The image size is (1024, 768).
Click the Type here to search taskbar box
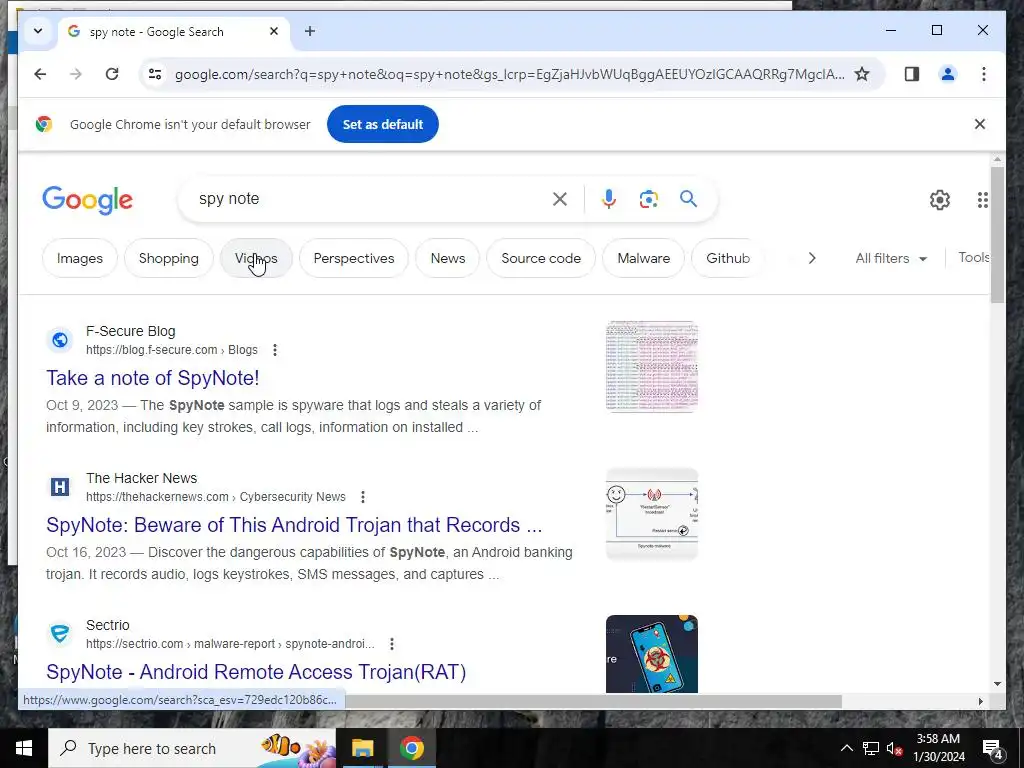[x=191, y=748]
